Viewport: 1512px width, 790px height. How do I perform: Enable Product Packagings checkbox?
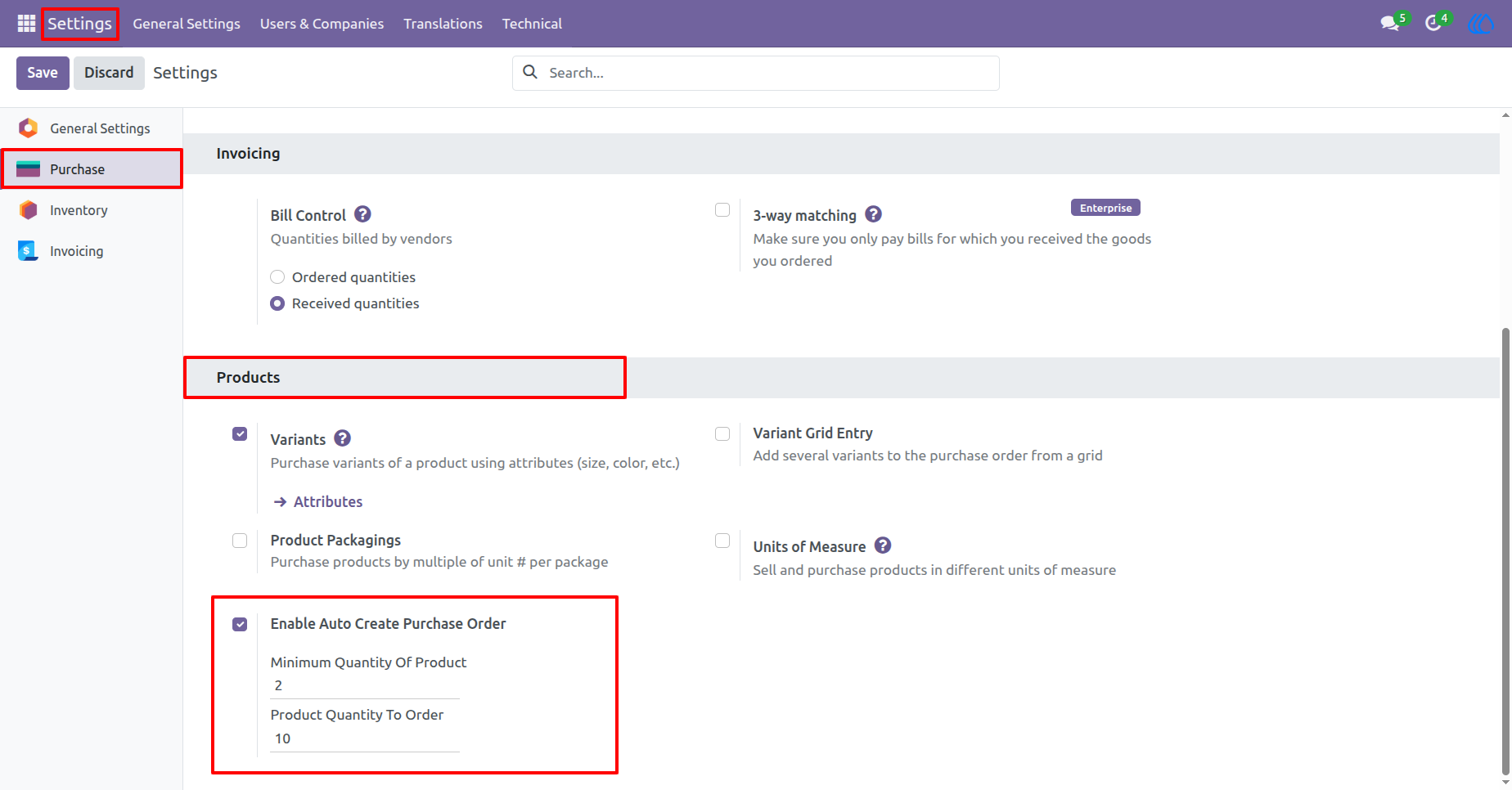click(x=240, y=541)
